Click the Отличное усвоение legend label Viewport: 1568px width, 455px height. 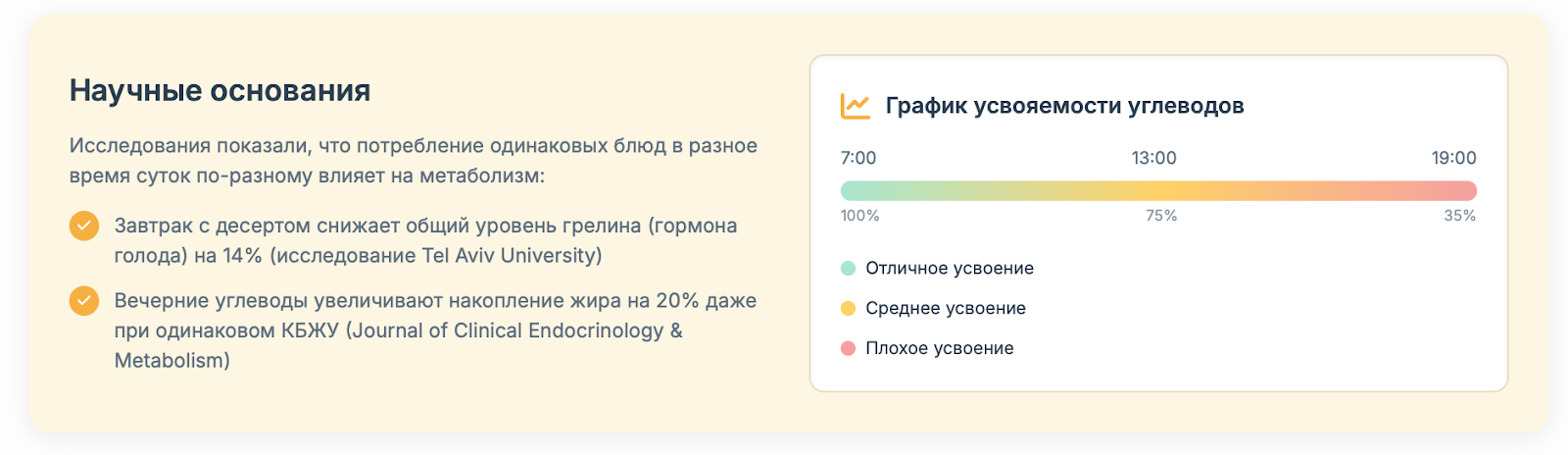point(950,269)
